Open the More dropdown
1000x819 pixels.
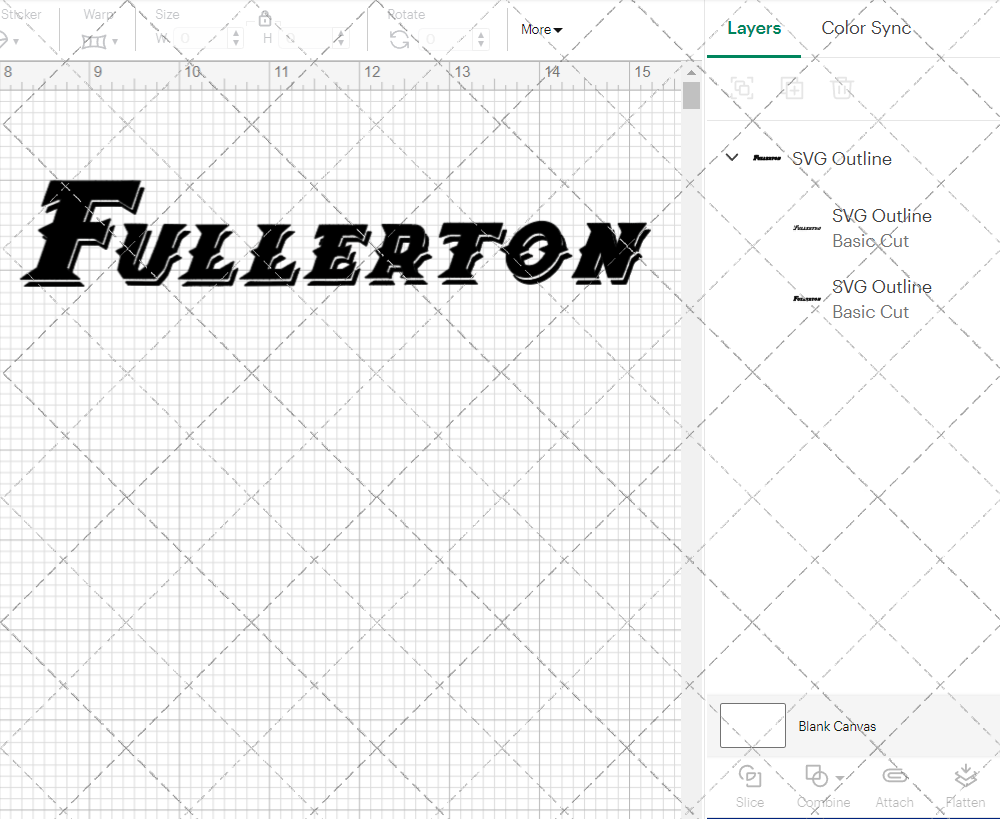(540, 29)
